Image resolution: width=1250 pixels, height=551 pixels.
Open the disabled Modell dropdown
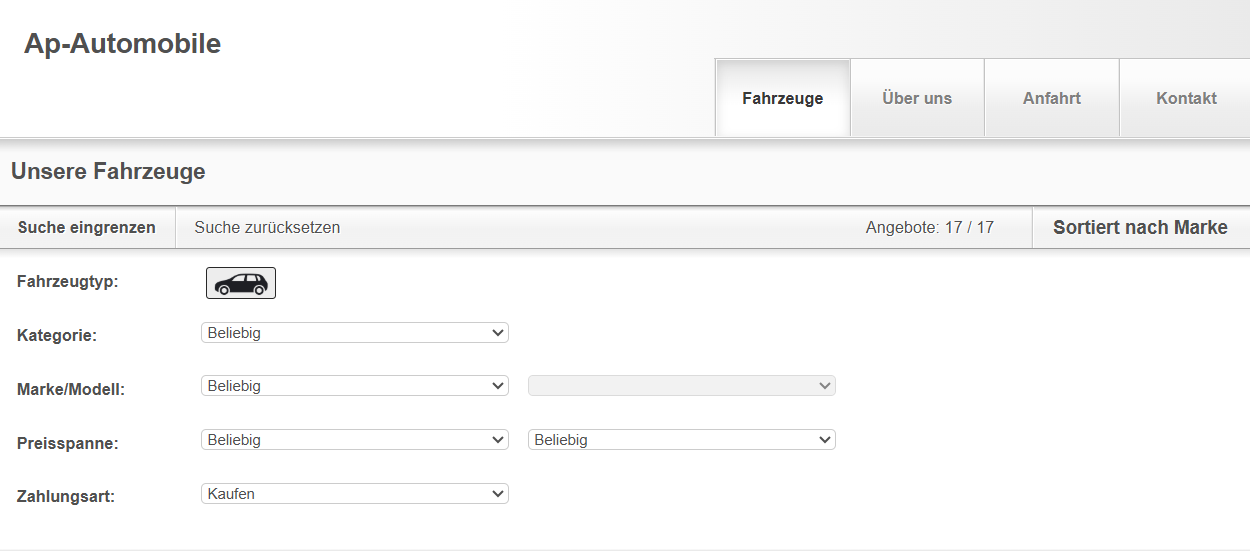(682, 386)
